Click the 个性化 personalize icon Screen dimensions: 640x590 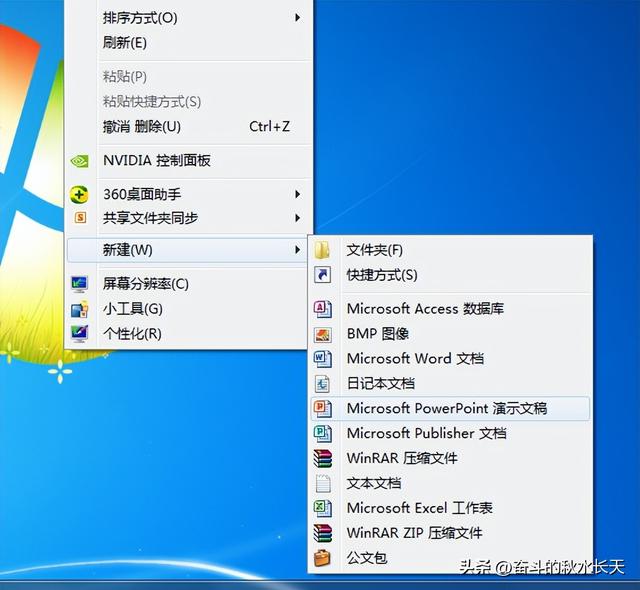(x=79, y=334)
